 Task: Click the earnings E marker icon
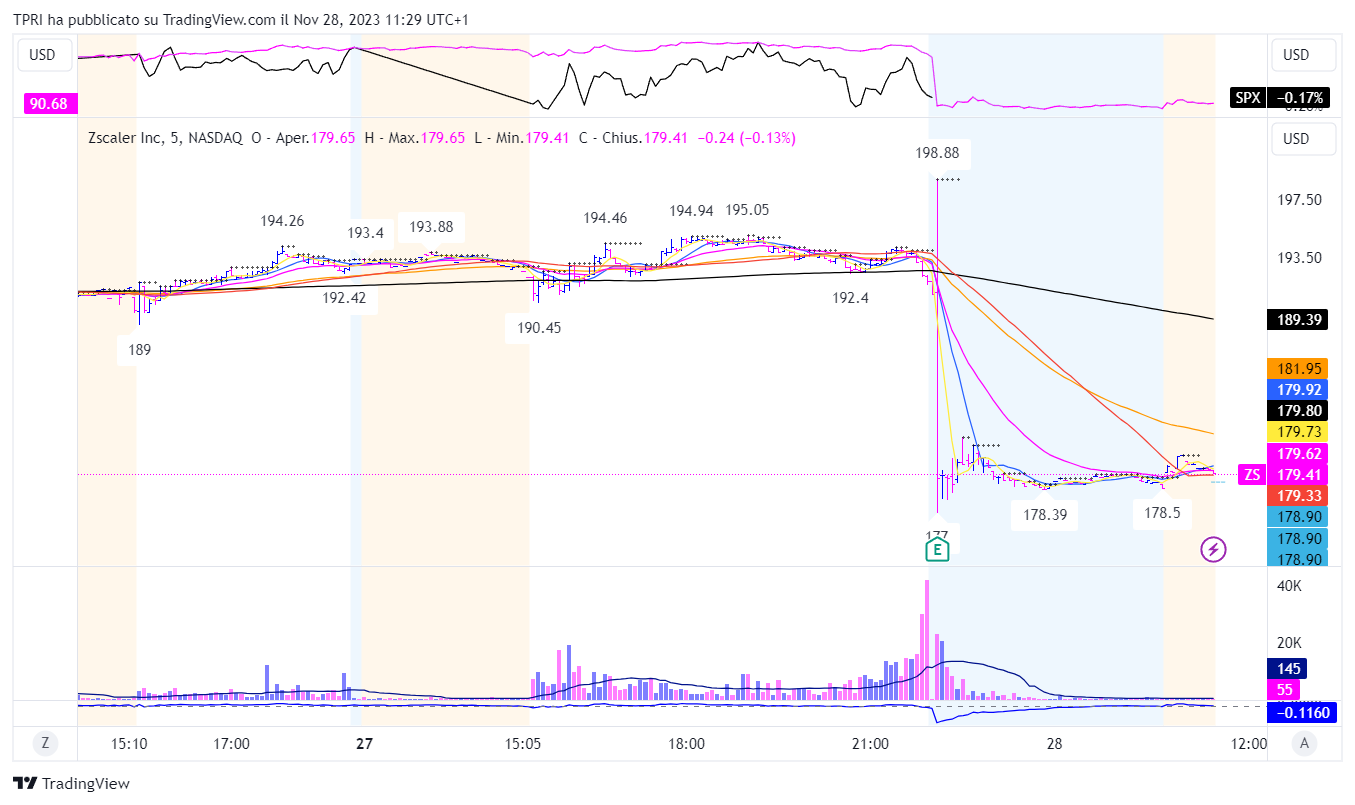tap(936, 549)
